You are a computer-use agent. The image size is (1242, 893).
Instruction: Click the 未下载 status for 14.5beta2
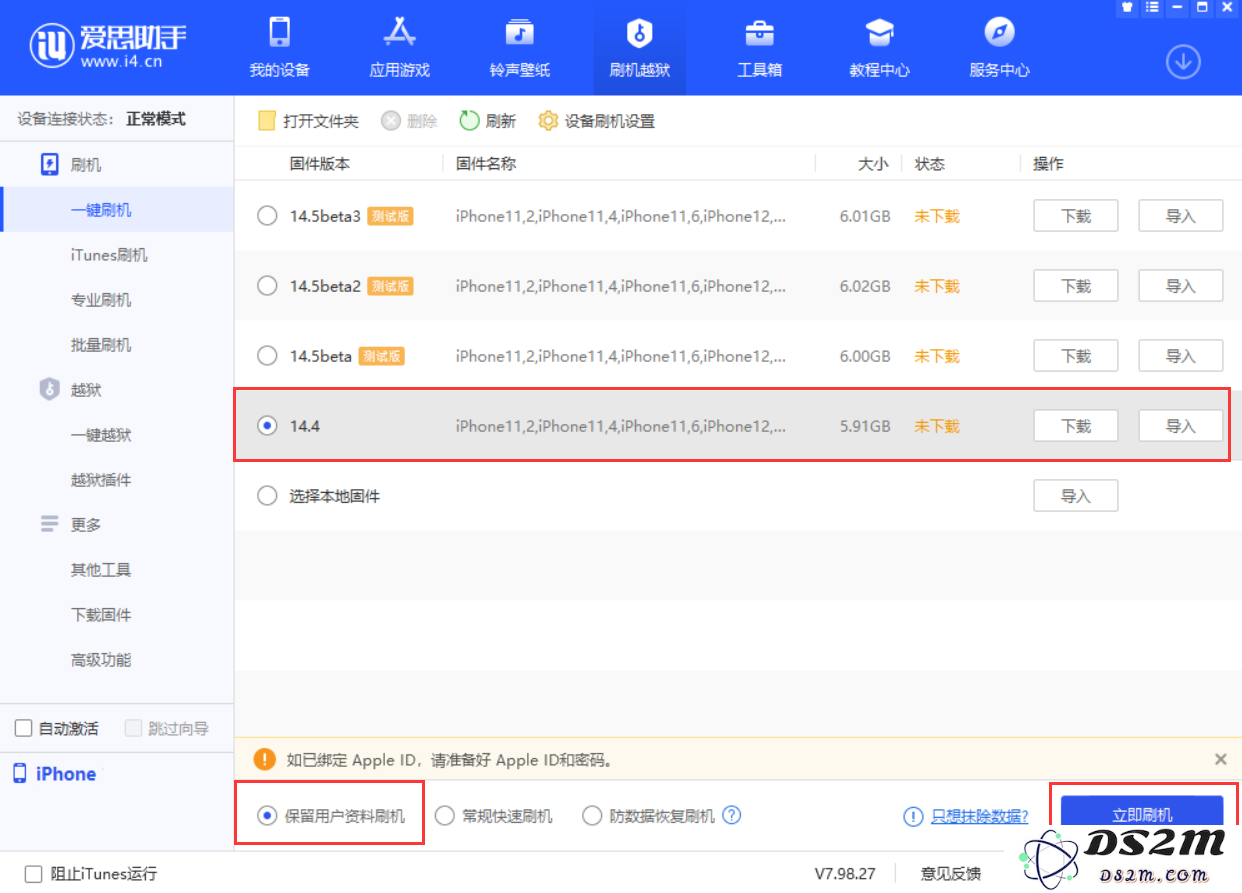[936, 286]
